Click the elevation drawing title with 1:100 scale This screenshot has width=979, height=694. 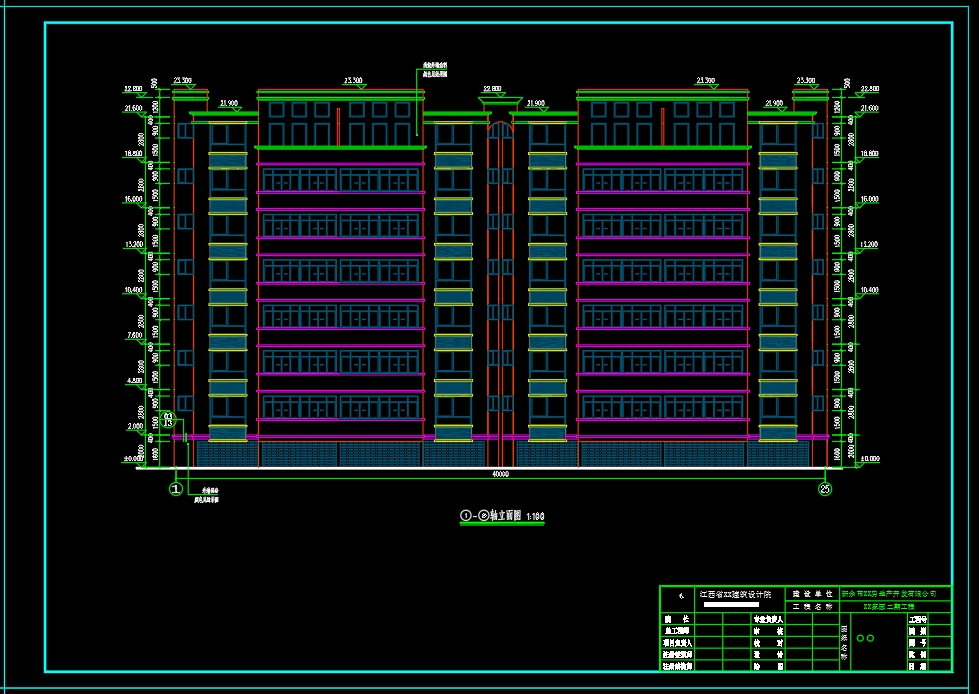click(502, 516)
